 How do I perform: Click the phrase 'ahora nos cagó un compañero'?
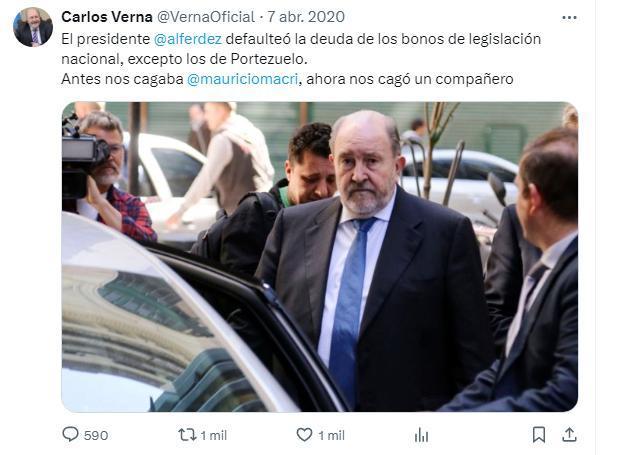click(x=410, y=79)
